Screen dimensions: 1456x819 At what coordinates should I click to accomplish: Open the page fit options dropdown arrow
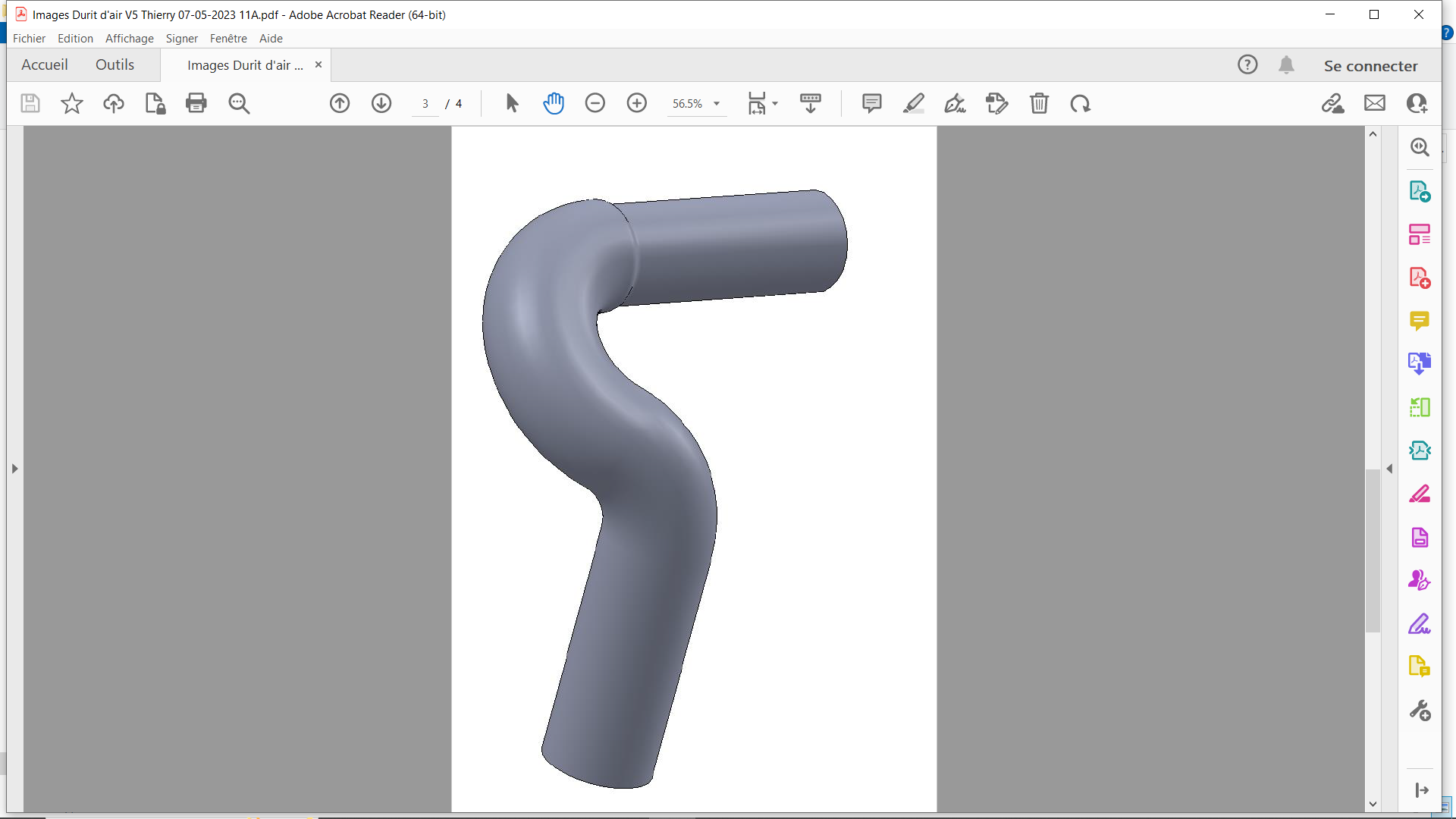pos(775,104)
